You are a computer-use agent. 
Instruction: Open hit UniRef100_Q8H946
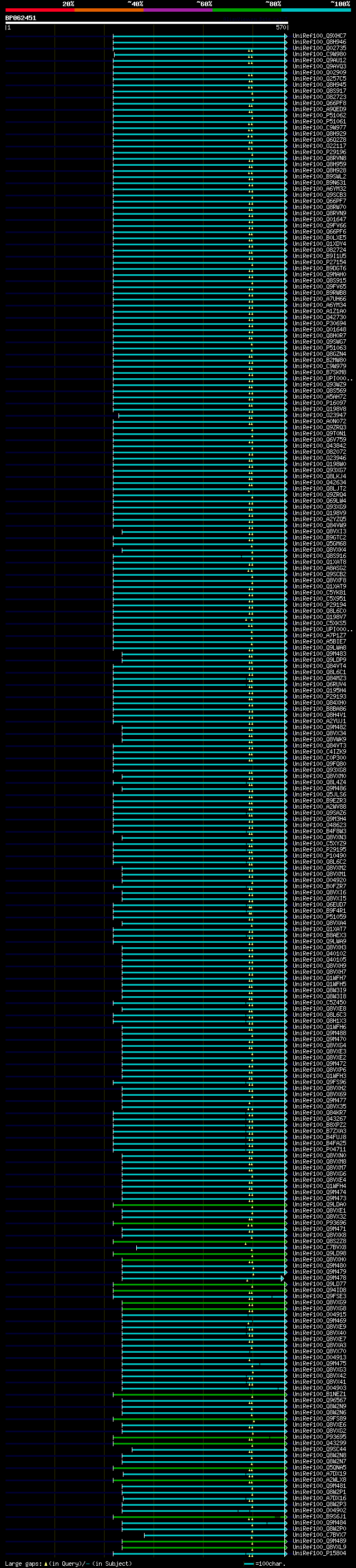tap(319, 42)
